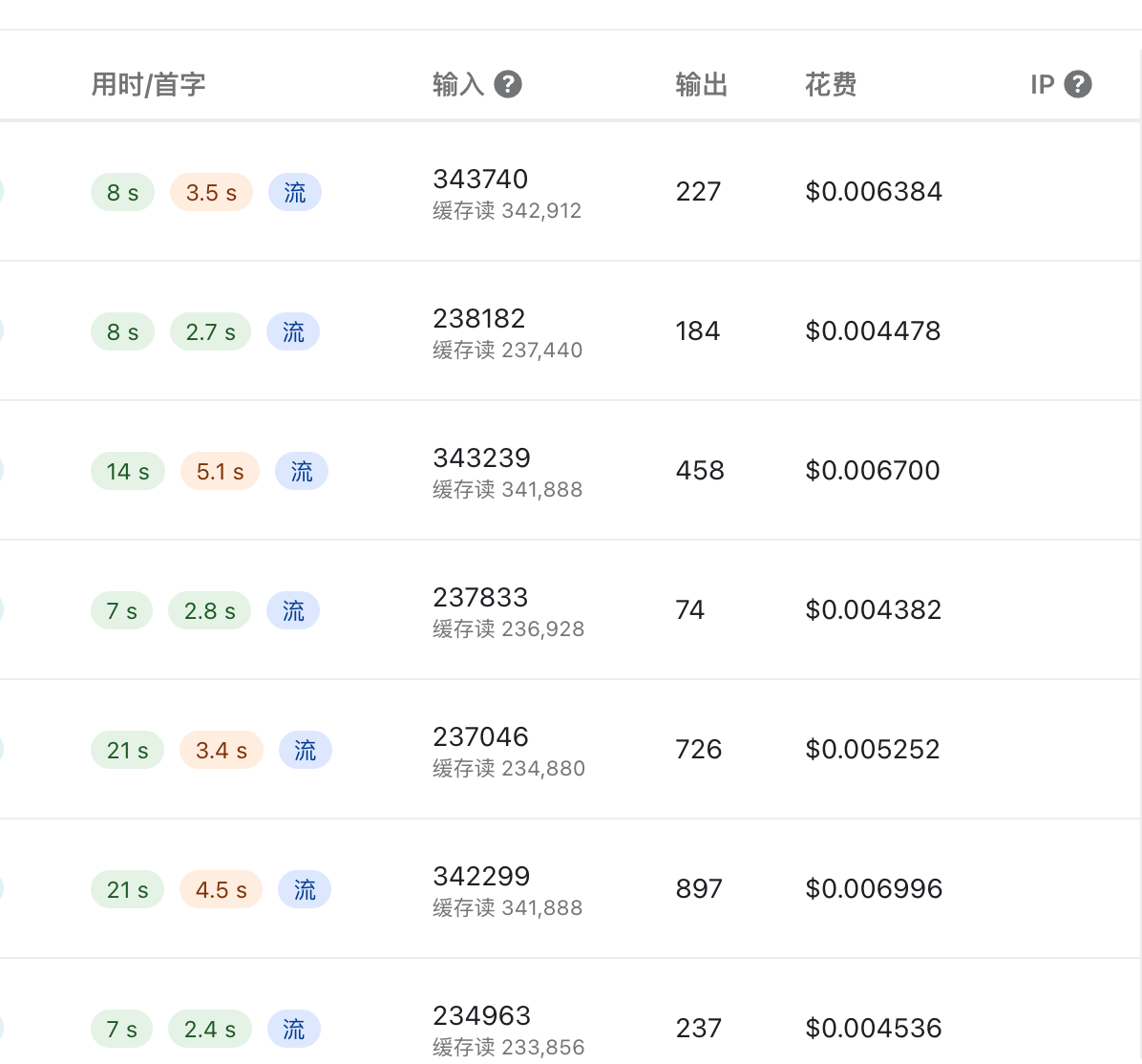This screenshot has height=1064, width=1142.
Task: Click the 流 badge in the 237833 row
Action: pyautogui.click(x=293, y=610)
